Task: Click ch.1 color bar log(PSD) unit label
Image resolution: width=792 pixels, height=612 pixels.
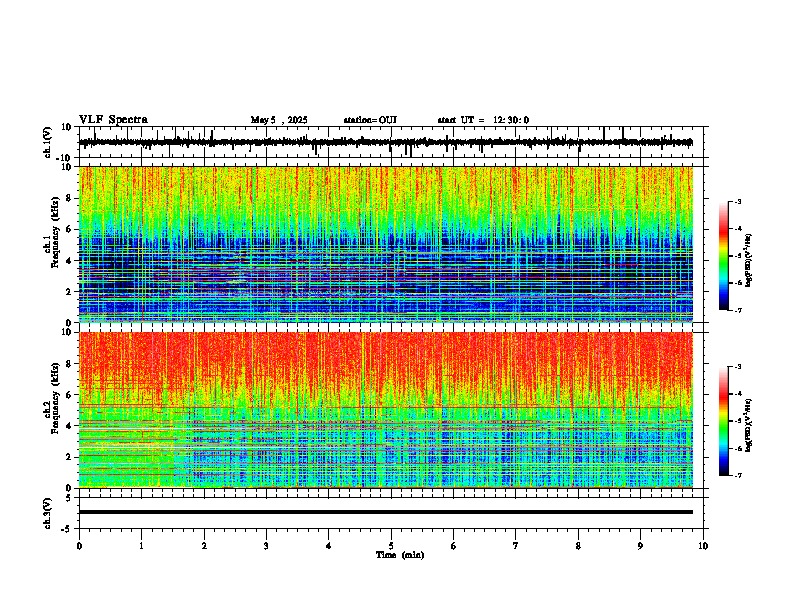Action: [x=749, y=260]
